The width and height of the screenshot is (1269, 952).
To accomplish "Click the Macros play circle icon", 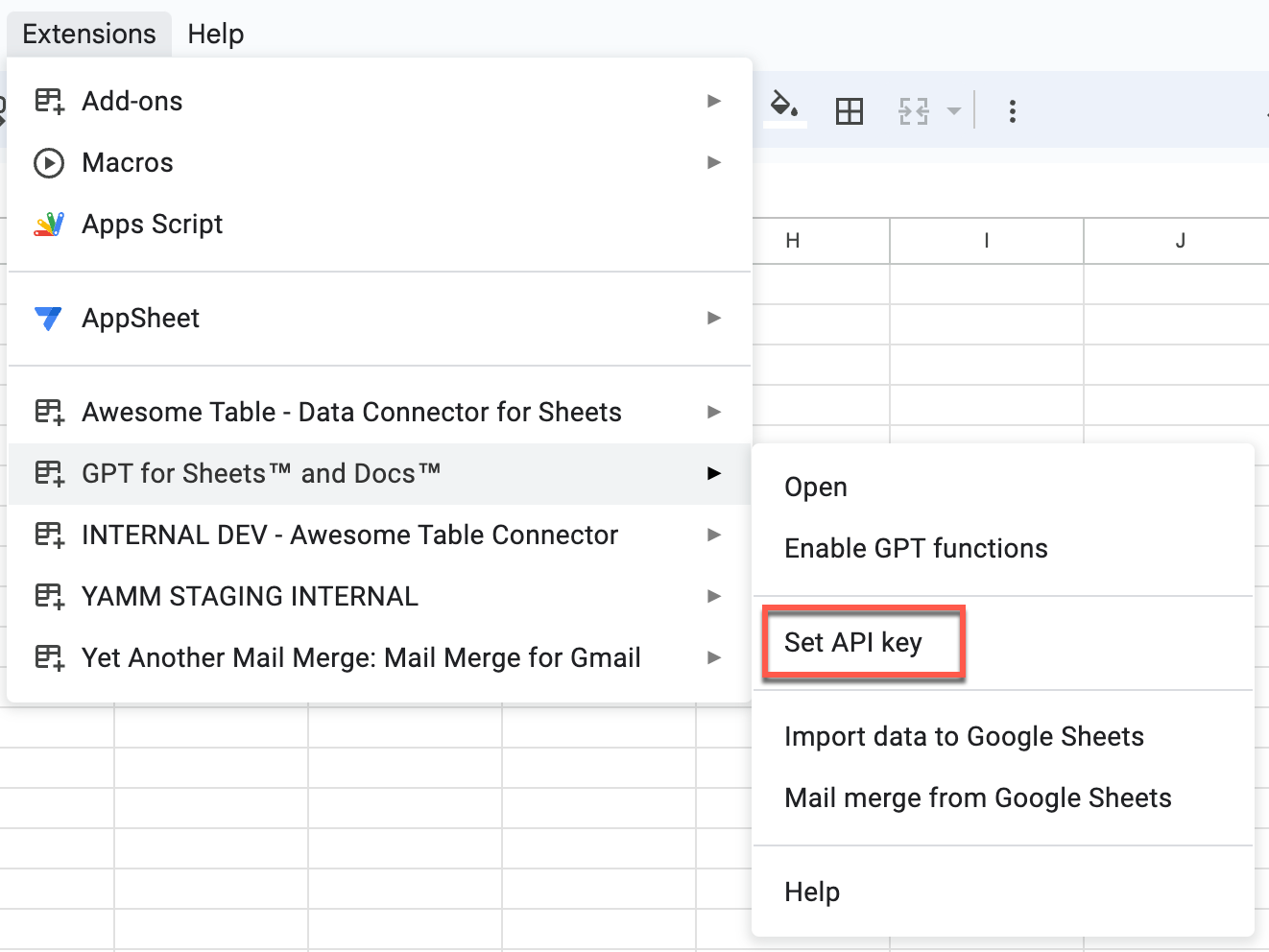I will click(49, 162).
